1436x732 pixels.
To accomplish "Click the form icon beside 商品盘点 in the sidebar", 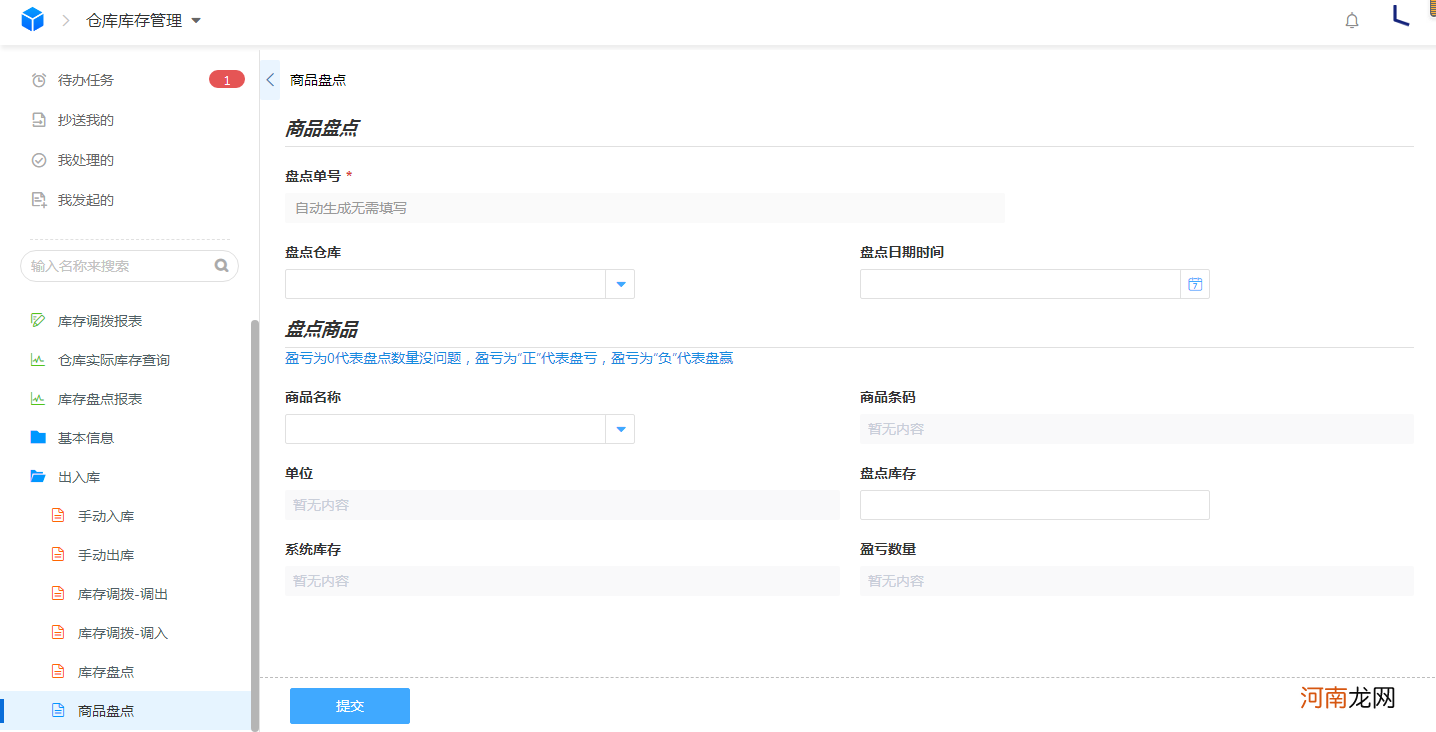I will click(x=58, y=711).
